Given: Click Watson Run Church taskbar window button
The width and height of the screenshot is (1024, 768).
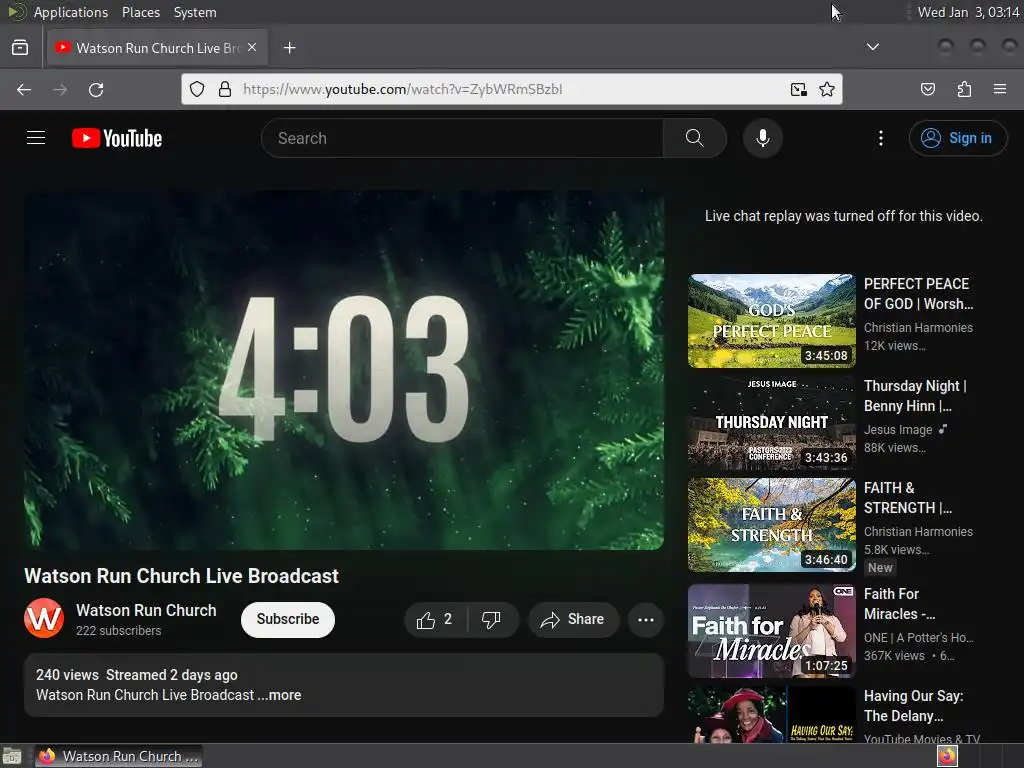Looking at the screenshot, I should pos(118,756).
